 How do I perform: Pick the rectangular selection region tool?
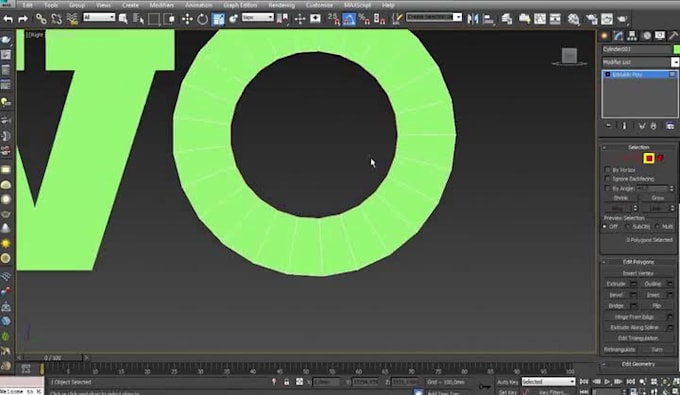pos(154,19)
